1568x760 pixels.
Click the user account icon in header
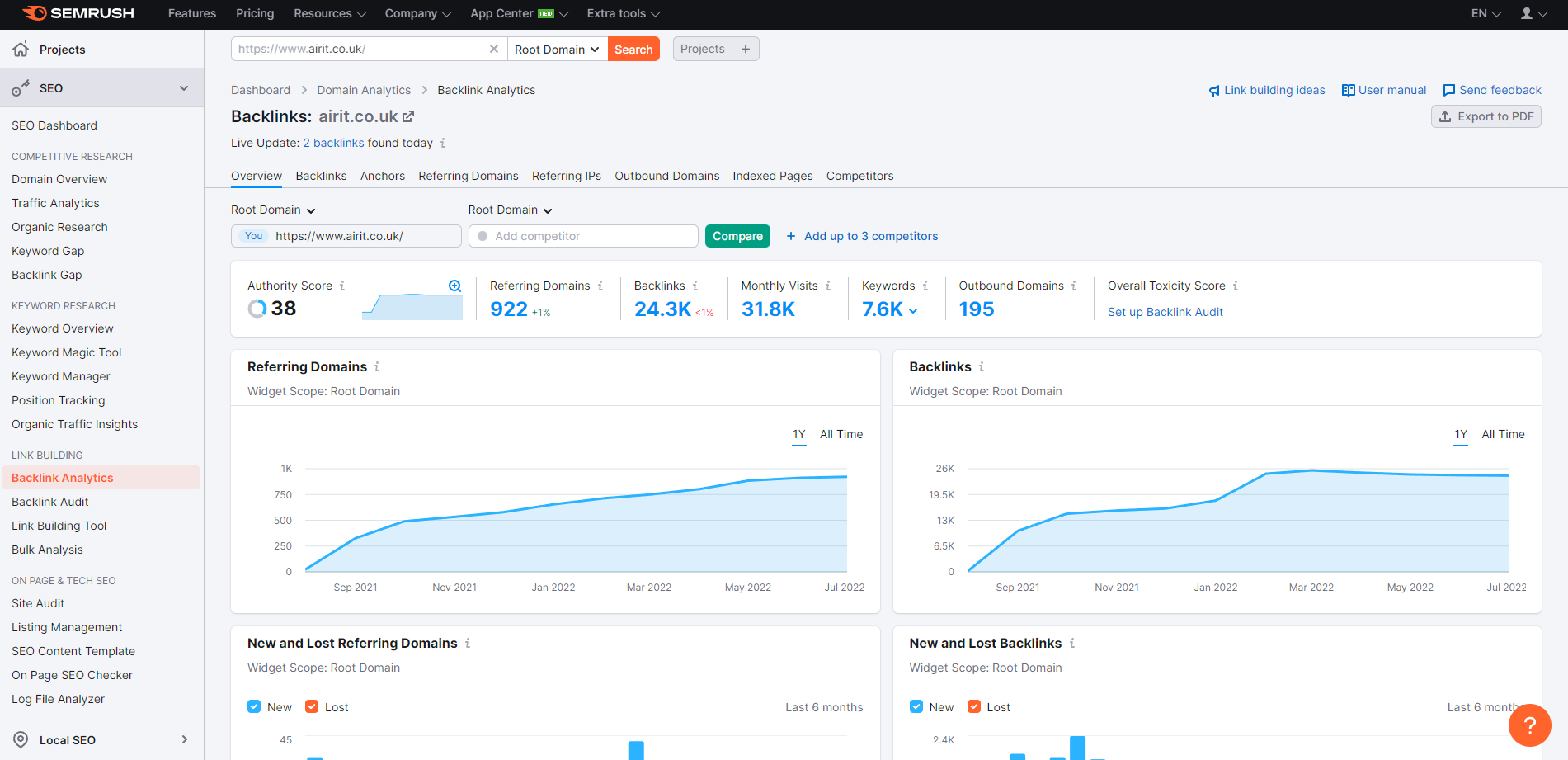(x=1527, y=13)
